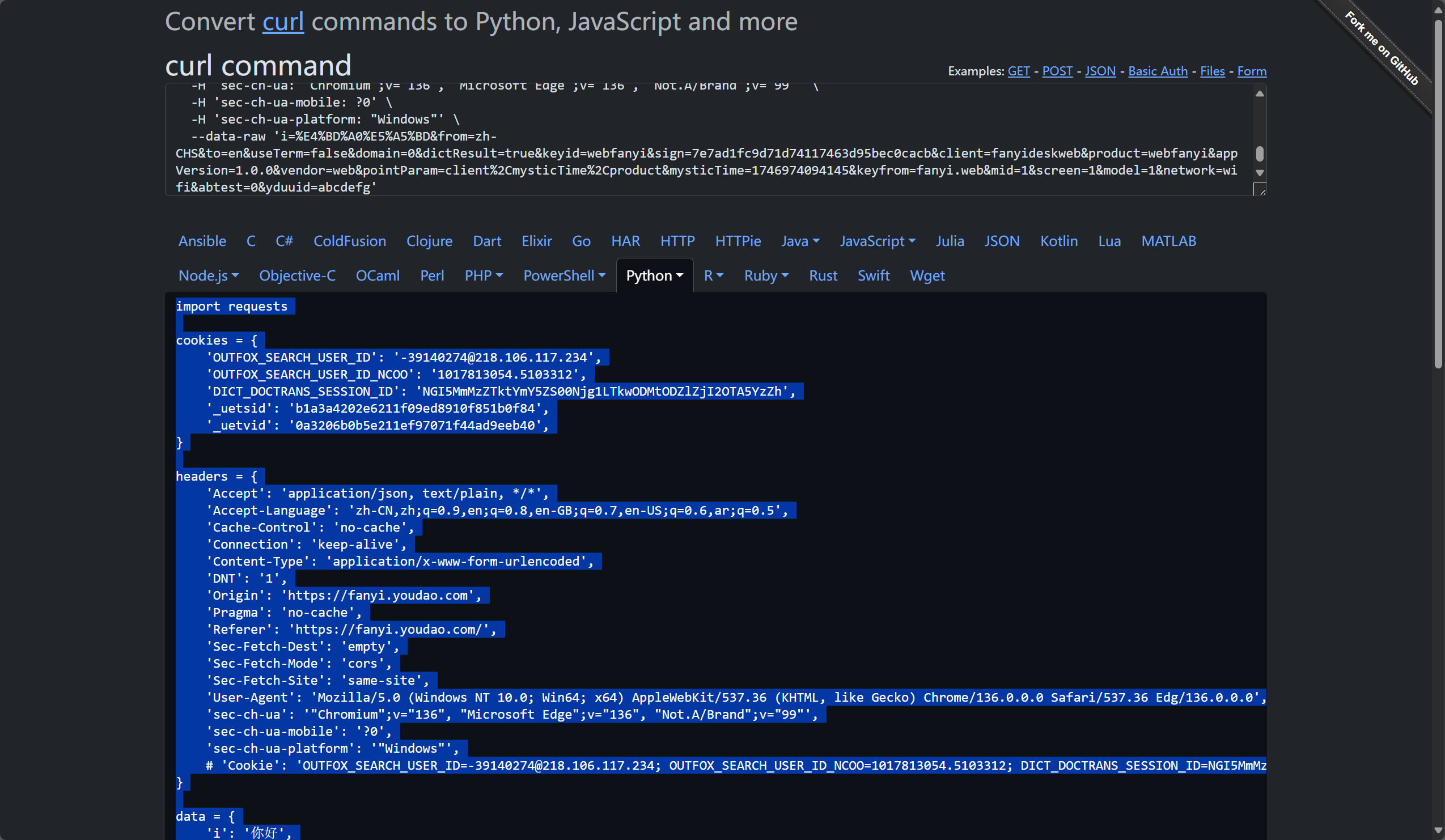Switch output to HTTPie
This screenshot has height=840, width=1445.
pos(738,241)
